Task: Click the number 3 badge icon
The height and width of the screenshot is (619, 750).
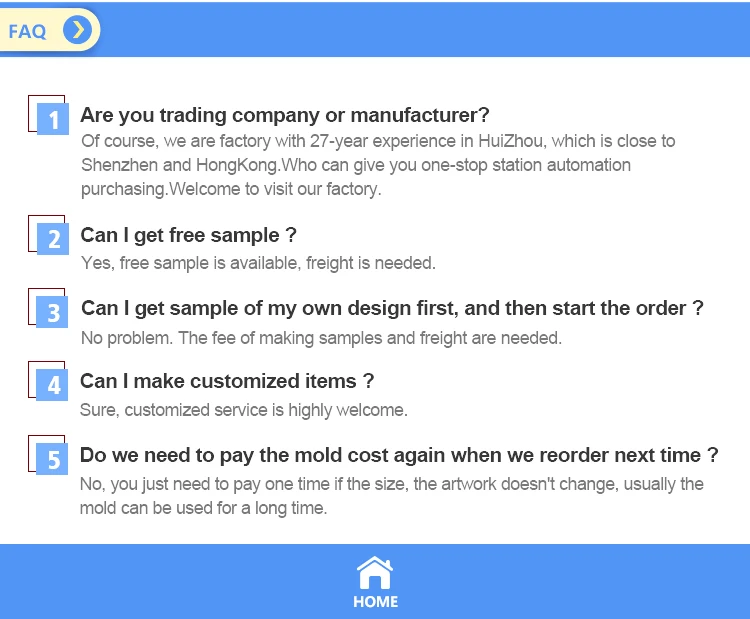Action: (52, 312)
